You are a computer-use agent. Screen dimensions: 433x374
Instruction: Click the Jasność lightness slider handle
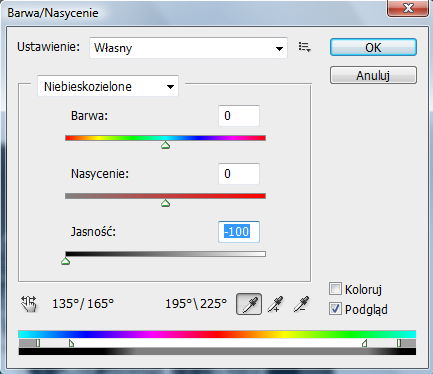66,261
